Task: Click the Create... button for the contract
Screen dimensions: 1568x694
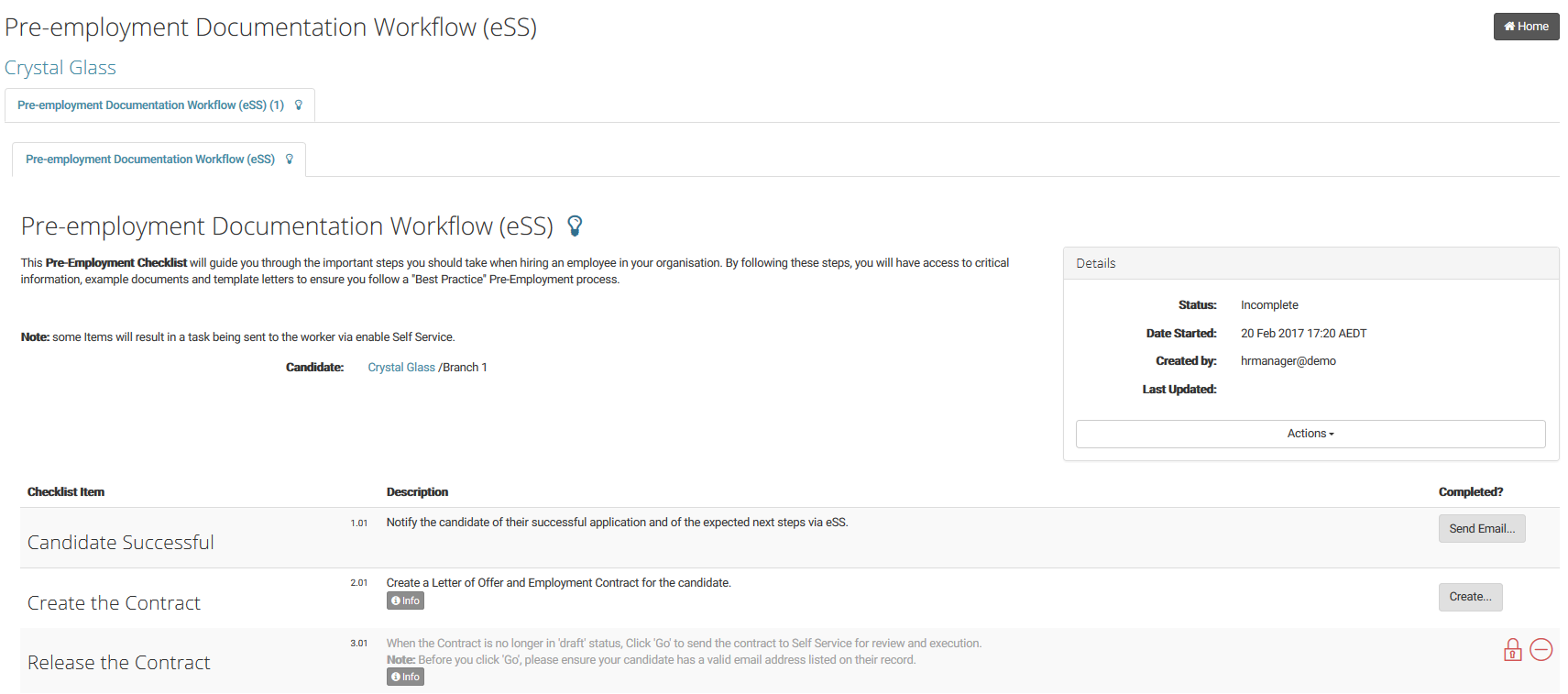Action: tap(1470, 597)
